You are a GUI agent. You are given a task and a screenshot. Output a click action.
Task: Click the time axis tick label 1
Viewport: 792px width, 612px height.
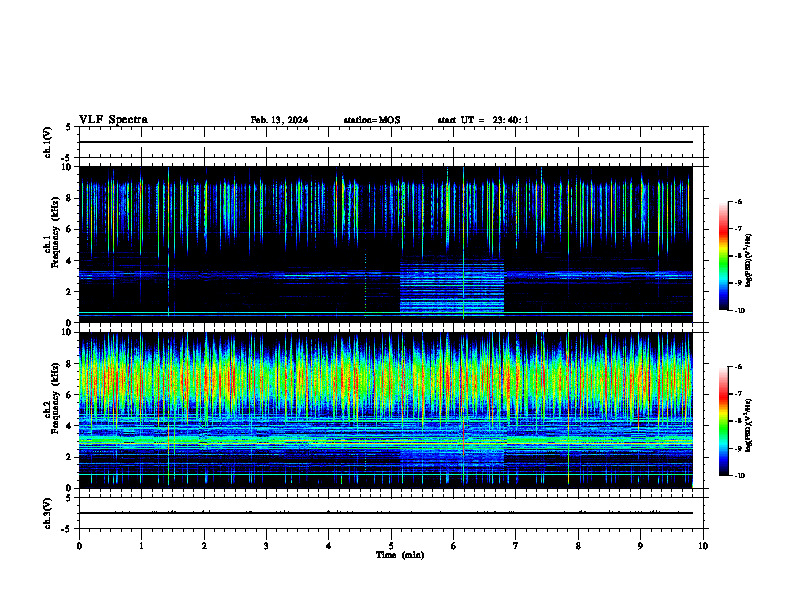pos(141,546)
